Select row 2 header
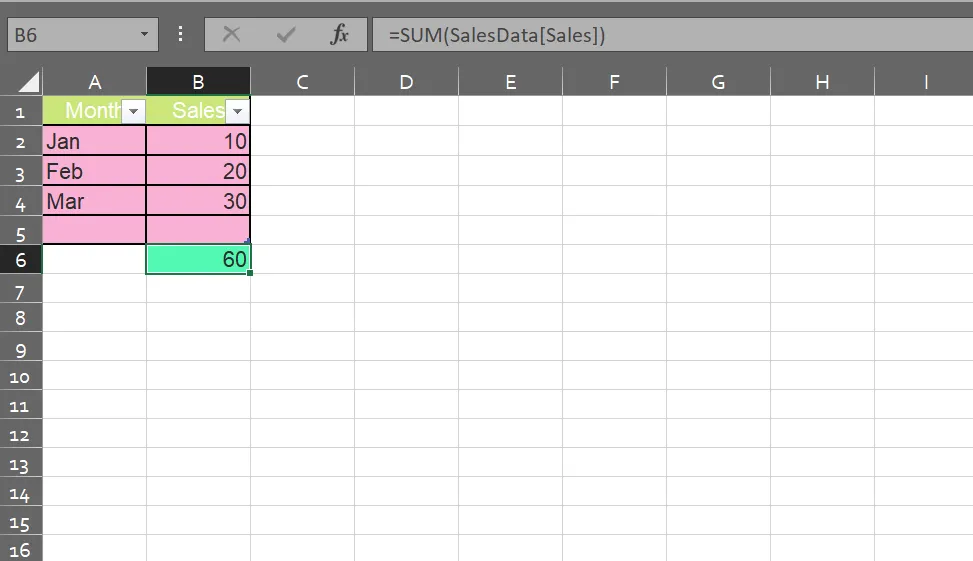 coord(20,141)
